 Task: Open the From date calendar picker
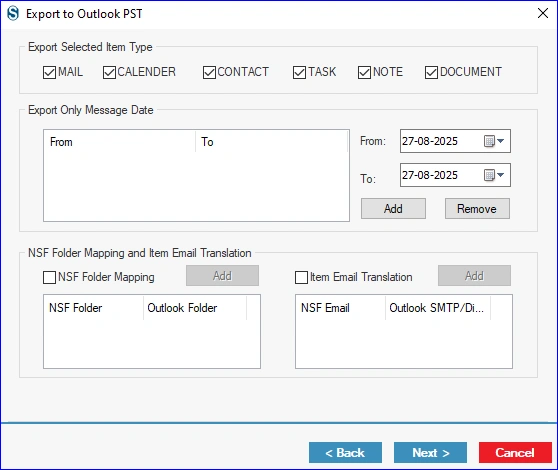click(494, 141)
